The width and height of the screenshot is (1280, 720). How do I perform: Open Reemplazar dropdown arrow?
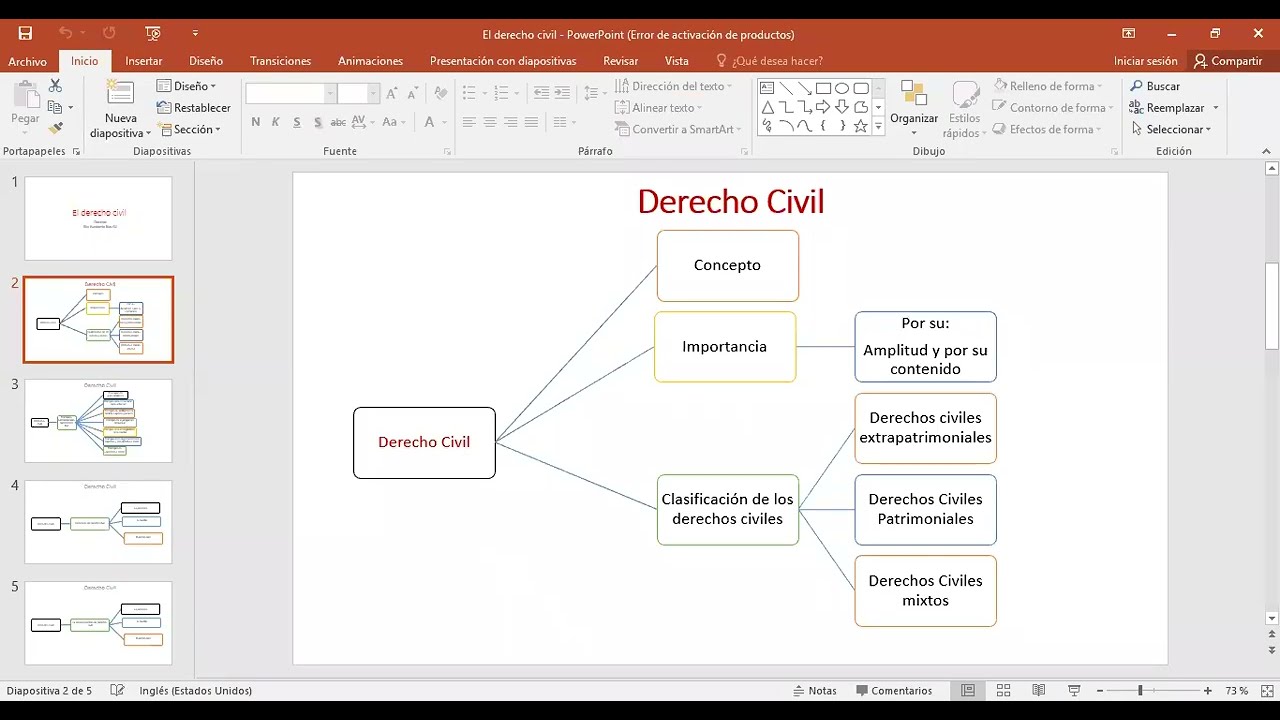pos(1216,108)
